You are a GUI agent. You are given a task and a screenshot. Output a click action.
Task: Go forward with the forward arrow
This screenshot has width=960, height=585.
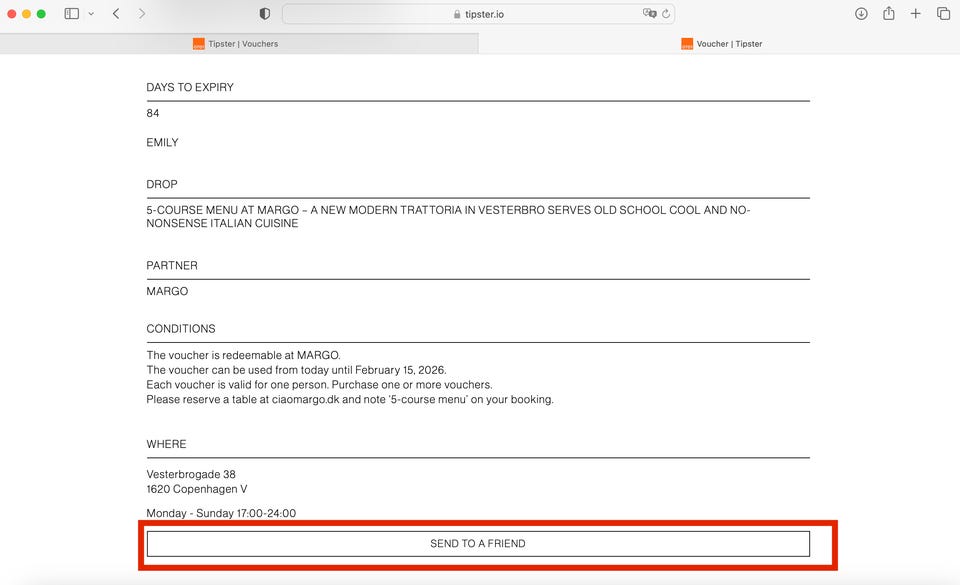[x=141, y=13]
